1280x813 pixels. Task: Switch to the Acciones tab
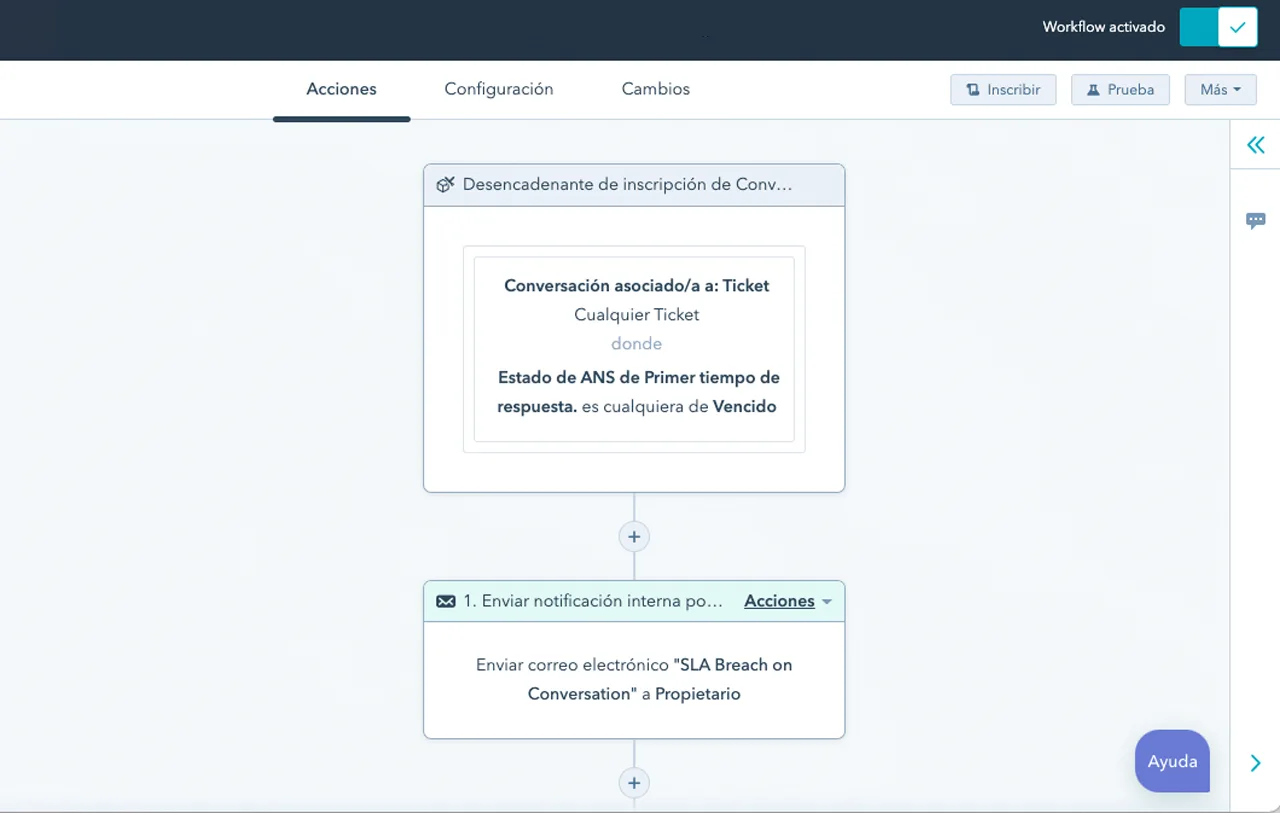[341, 89]
